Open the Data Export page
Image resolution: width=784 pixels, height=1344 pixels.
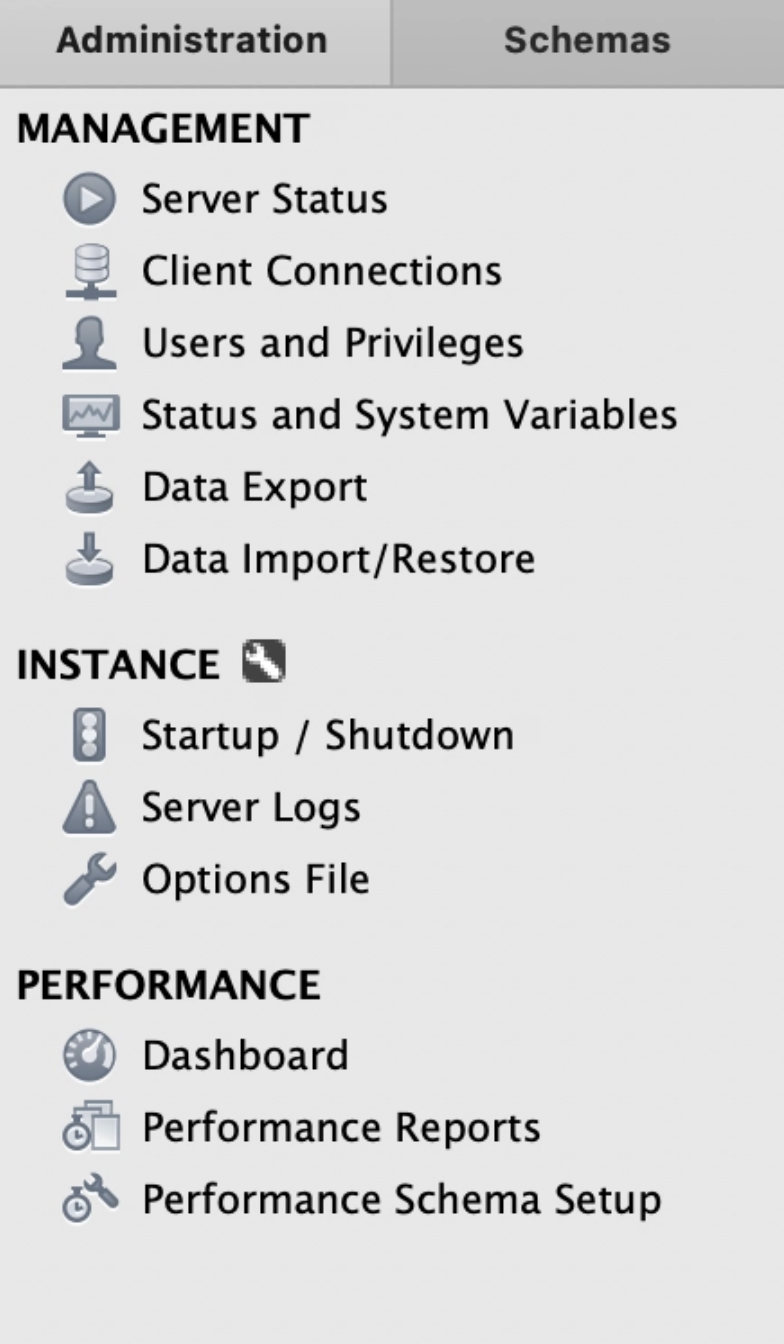point(255,487)
